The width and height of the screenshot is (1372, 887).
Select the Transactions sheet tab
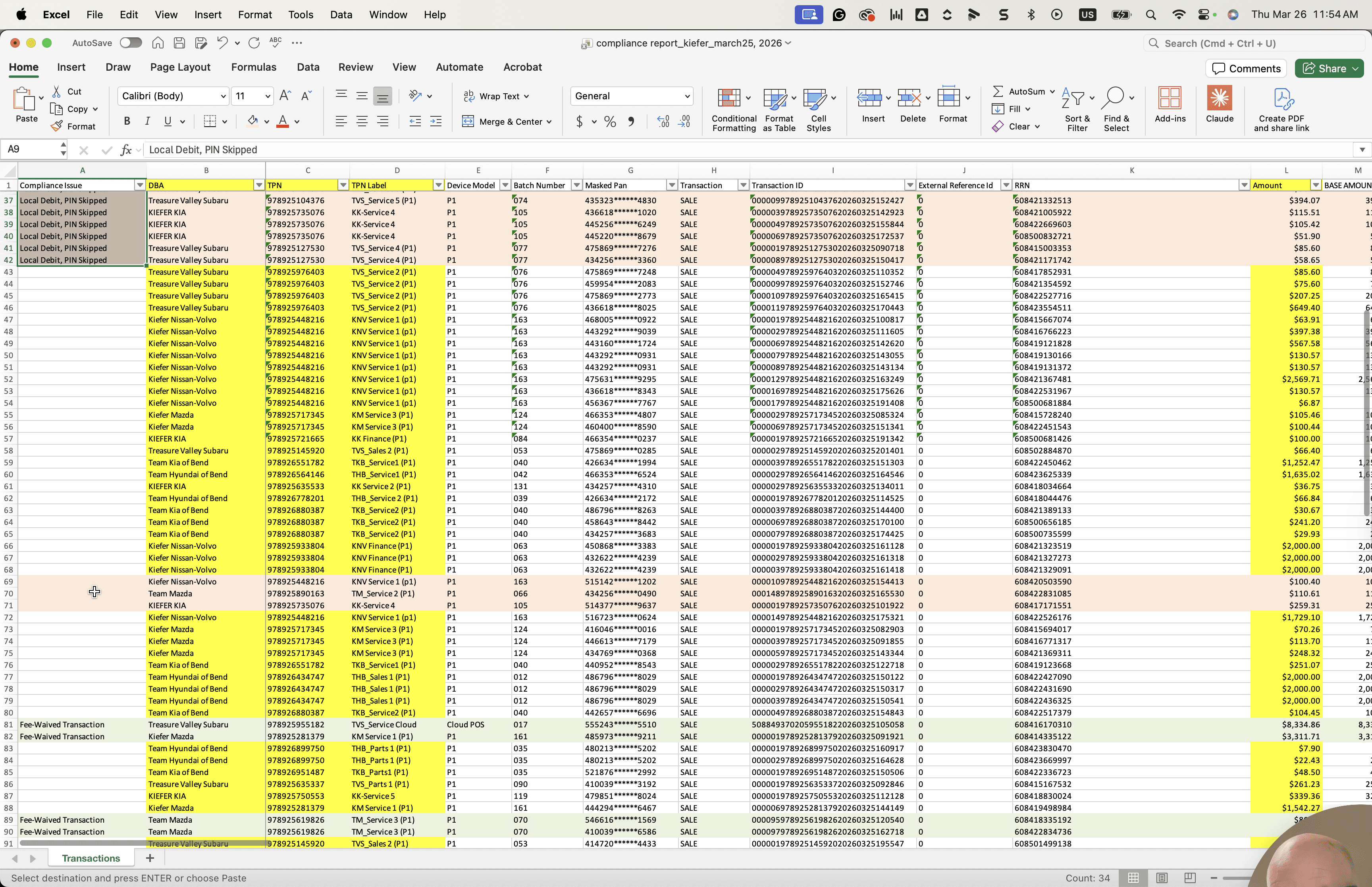[91, 858]
